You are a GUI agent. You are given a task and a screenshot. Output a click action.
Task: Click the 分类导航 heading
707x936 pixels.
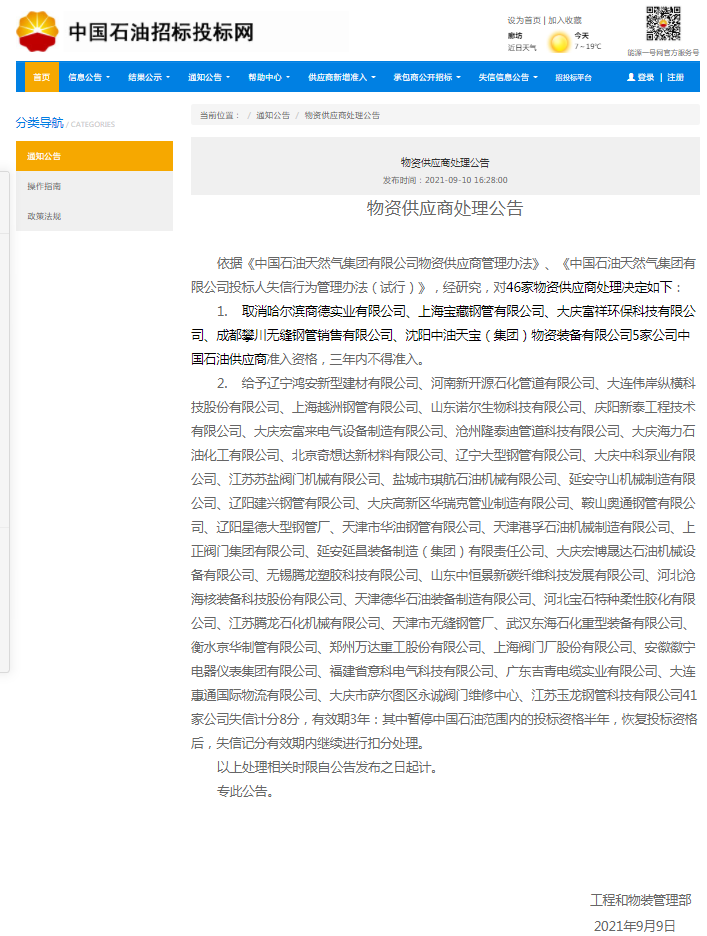[x=39, y=122]
